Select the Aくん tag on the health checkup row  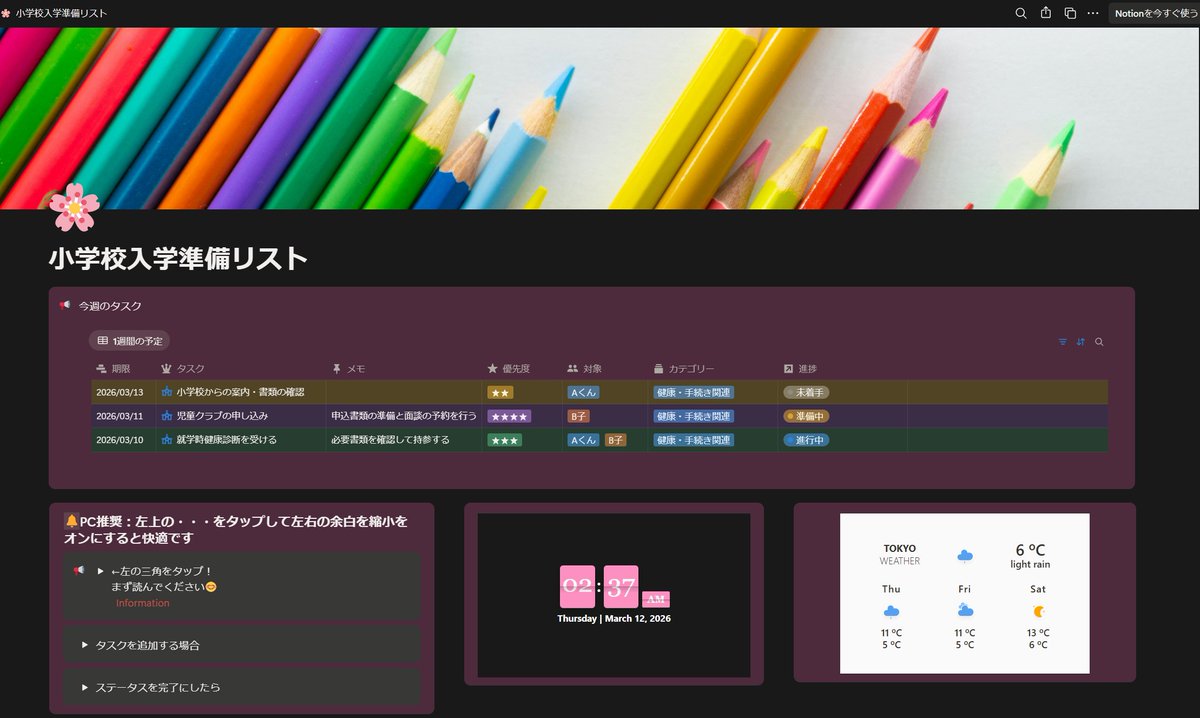pyautogui.click(x=582, y=439)
